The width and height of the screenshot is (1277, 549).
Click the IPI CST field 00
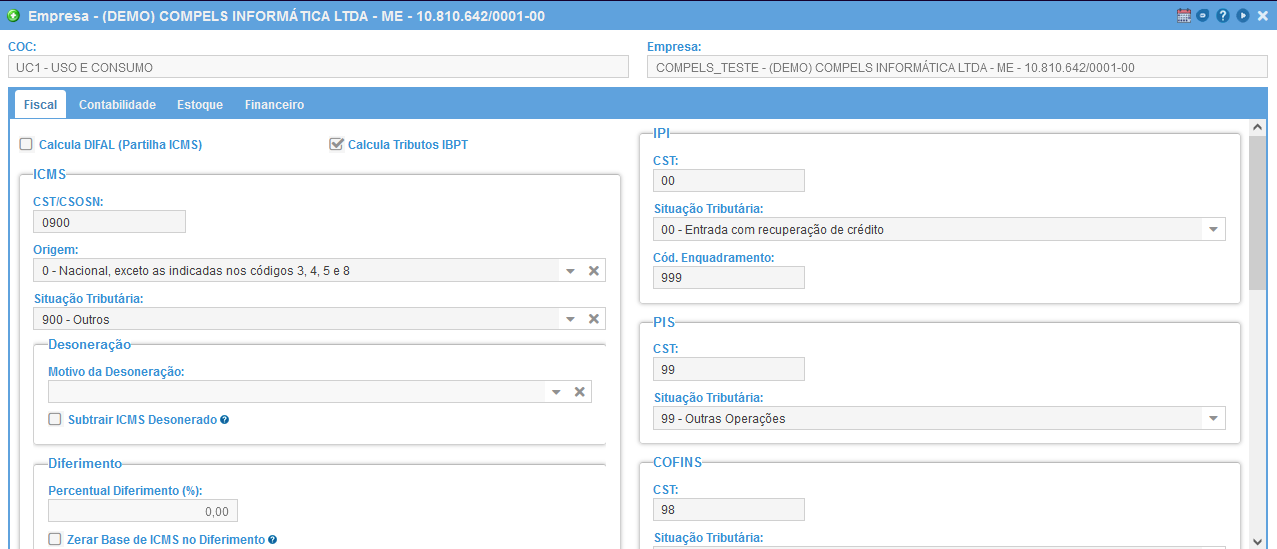(728, 180)
